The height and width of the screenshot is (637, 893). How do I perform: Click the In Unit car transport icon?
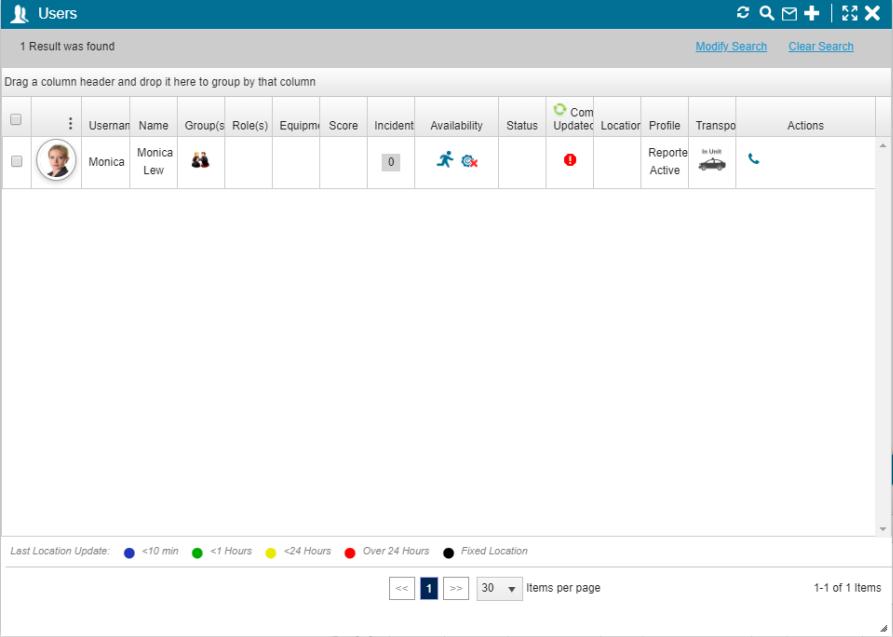712,161
